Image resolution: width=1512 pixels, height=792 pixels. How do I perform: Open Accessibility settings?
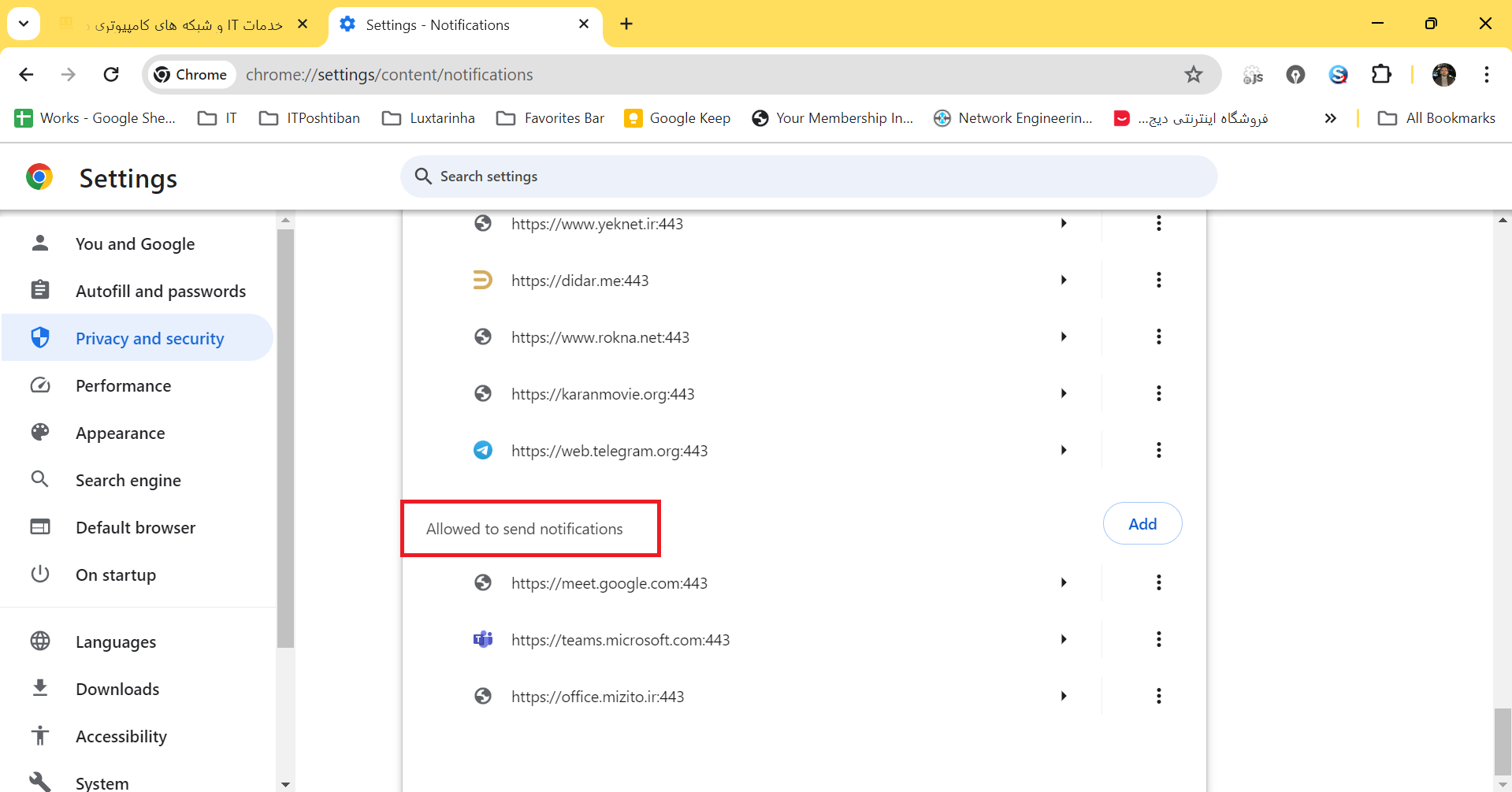(137, 736)
